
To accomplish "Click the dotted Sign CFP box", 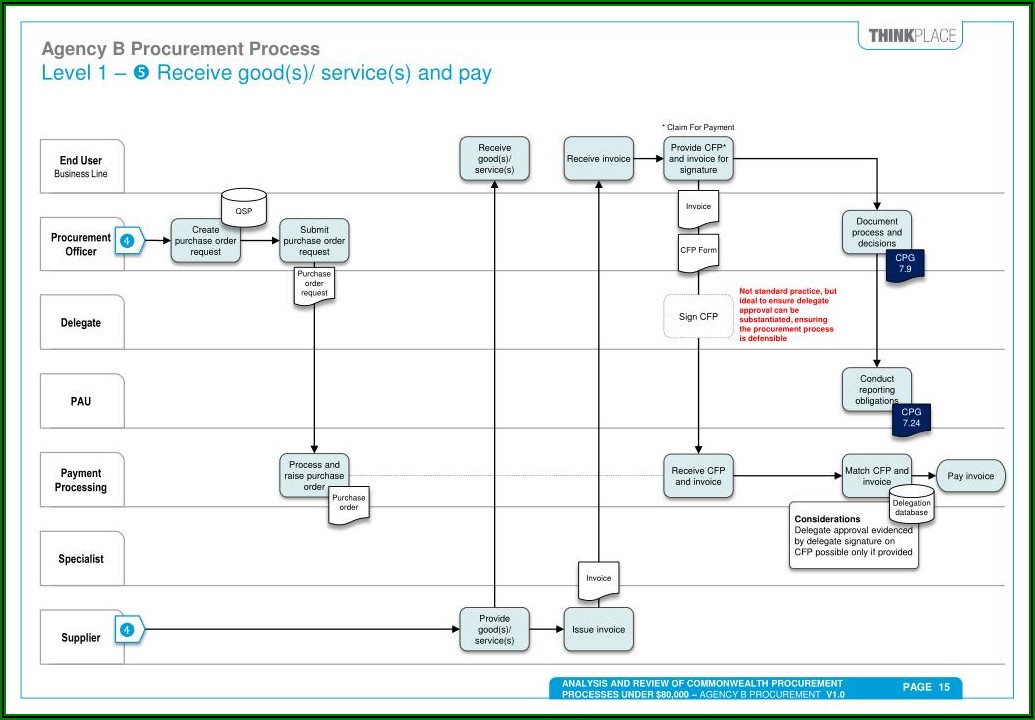I will [x=698, y=316].
